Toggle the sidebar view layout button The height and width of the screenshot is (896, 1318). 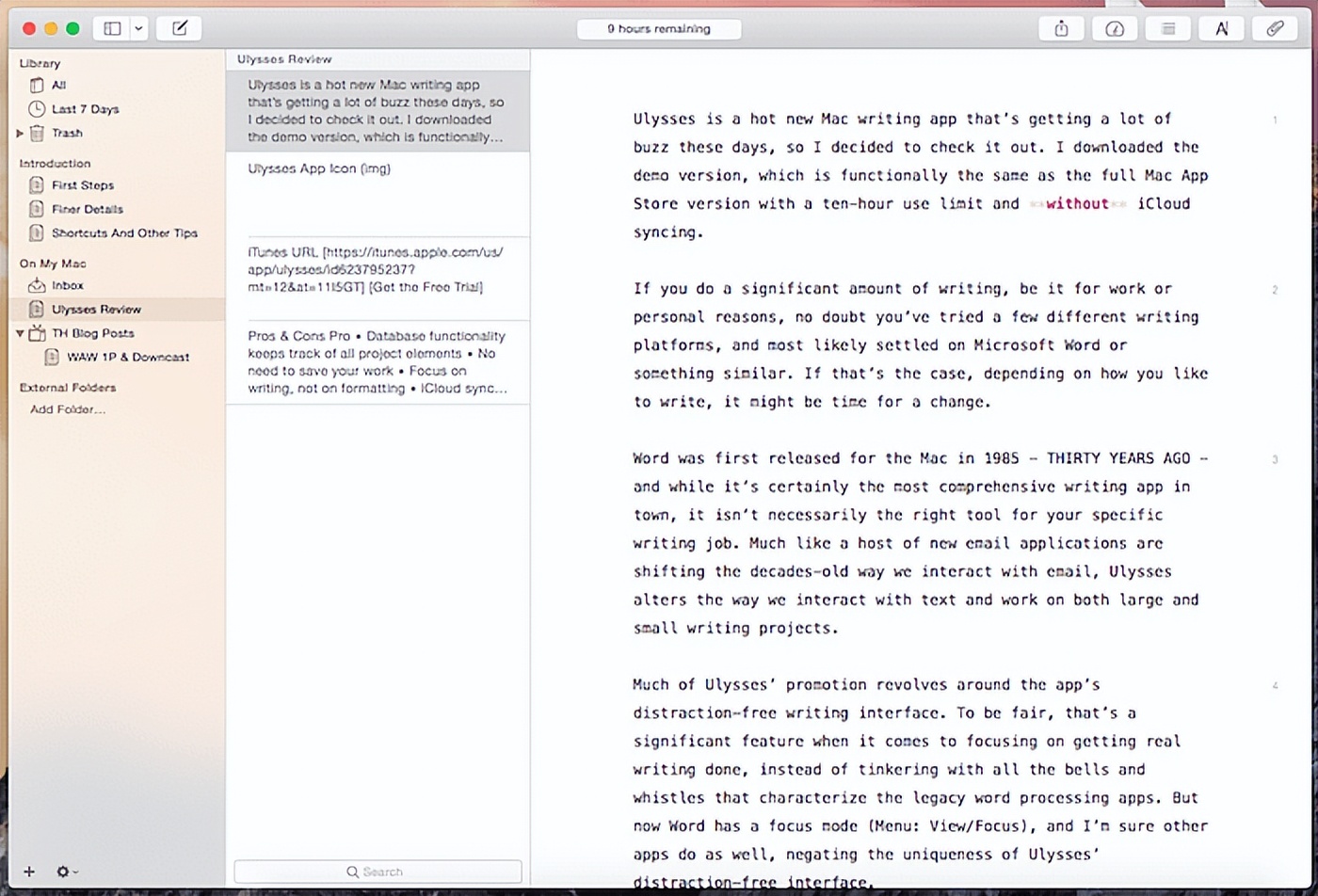(112, 28)
